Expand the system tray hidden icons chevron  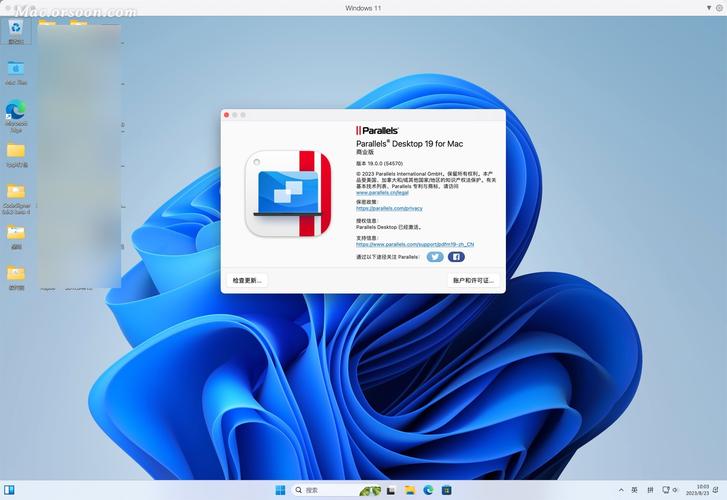click(621, 490)
